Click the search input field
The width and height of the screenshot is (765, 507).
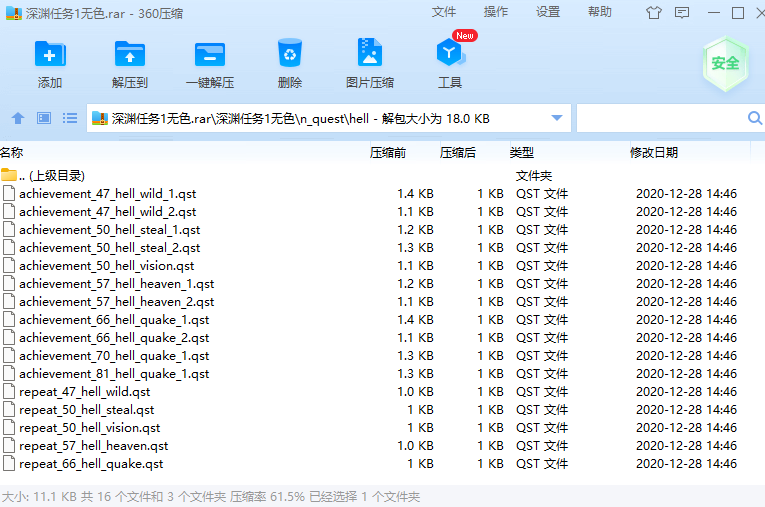pyautogui.click(x=660, y=118)
